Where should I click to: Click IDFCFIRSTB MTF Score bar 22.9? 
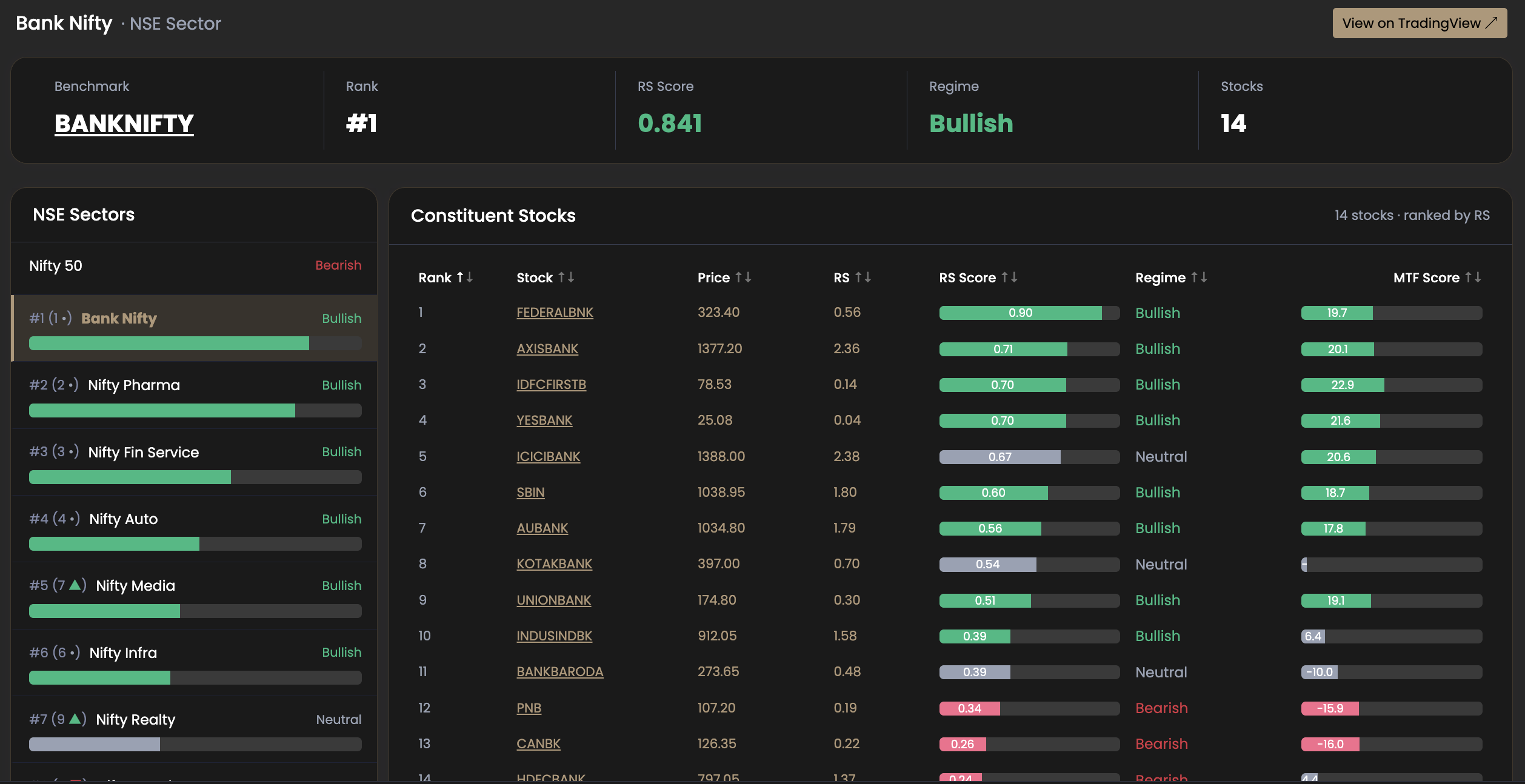[1392, 385]
